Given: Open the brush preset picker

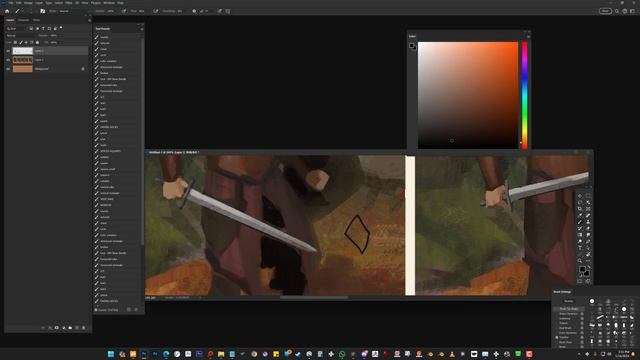Looking at the screenshot, I should 31,11.
